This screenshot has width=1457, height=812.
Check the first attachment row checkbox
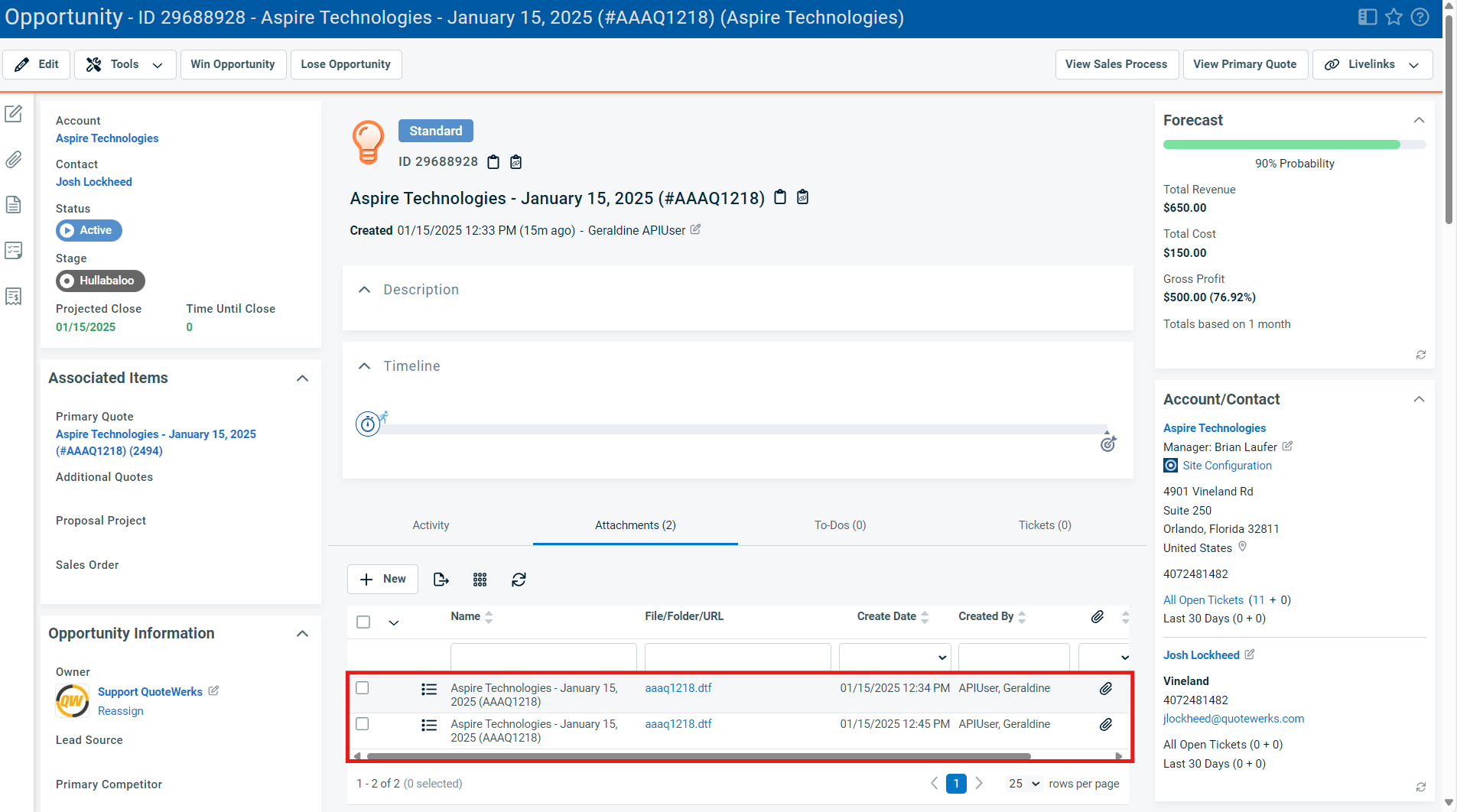(363, 688)
